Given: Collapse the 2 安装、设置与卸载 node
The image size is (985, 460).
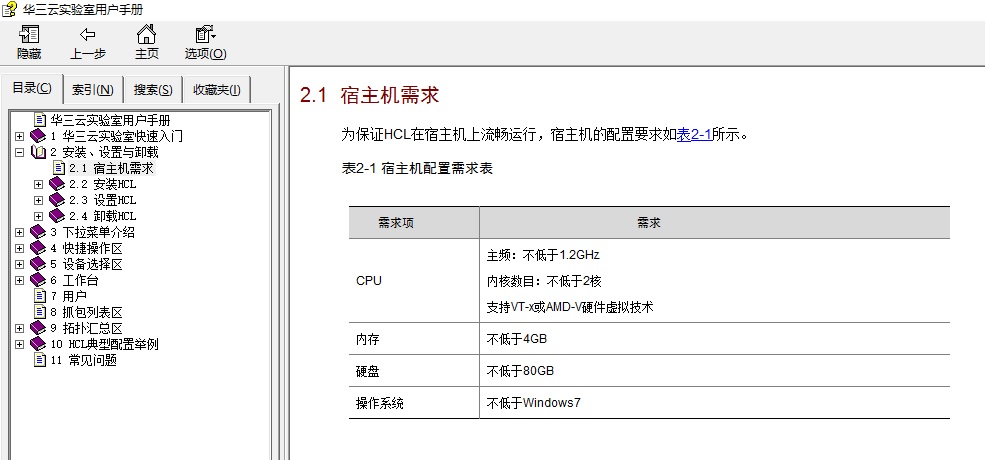Looking at the screenshot, I should [x=19, y=152].
